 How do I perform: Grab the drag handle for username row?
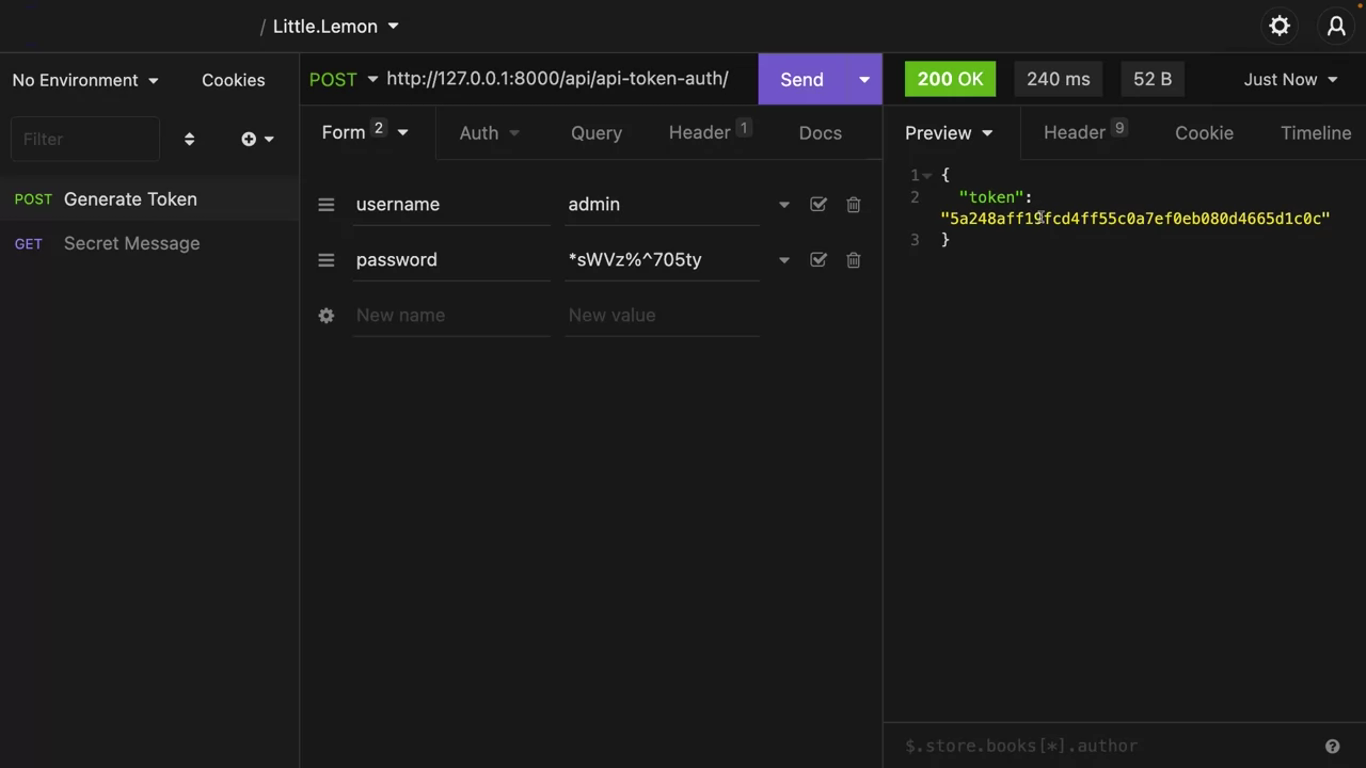(326, 204)
